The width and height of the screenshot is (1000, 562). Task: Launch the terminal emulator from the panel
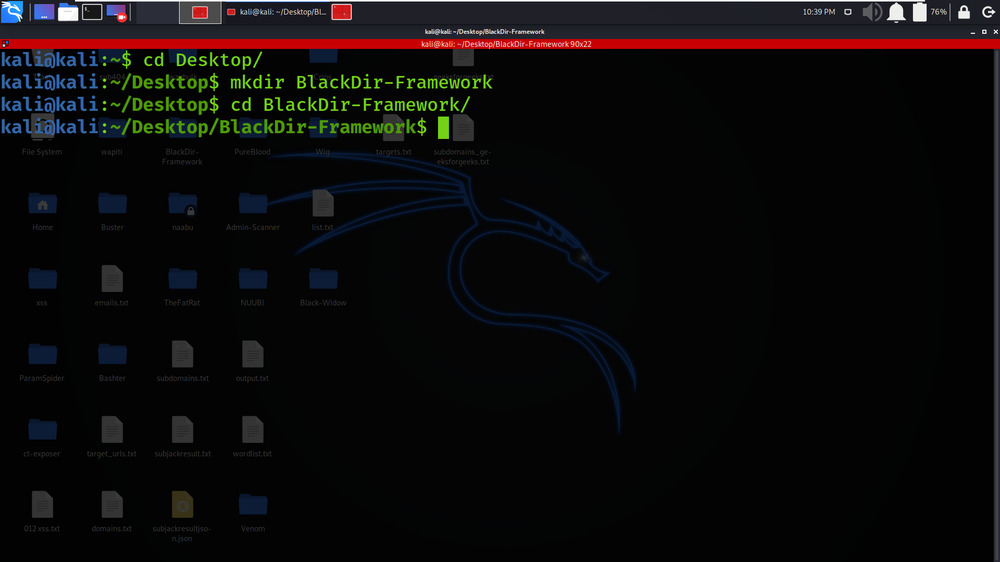pos(92,12)
